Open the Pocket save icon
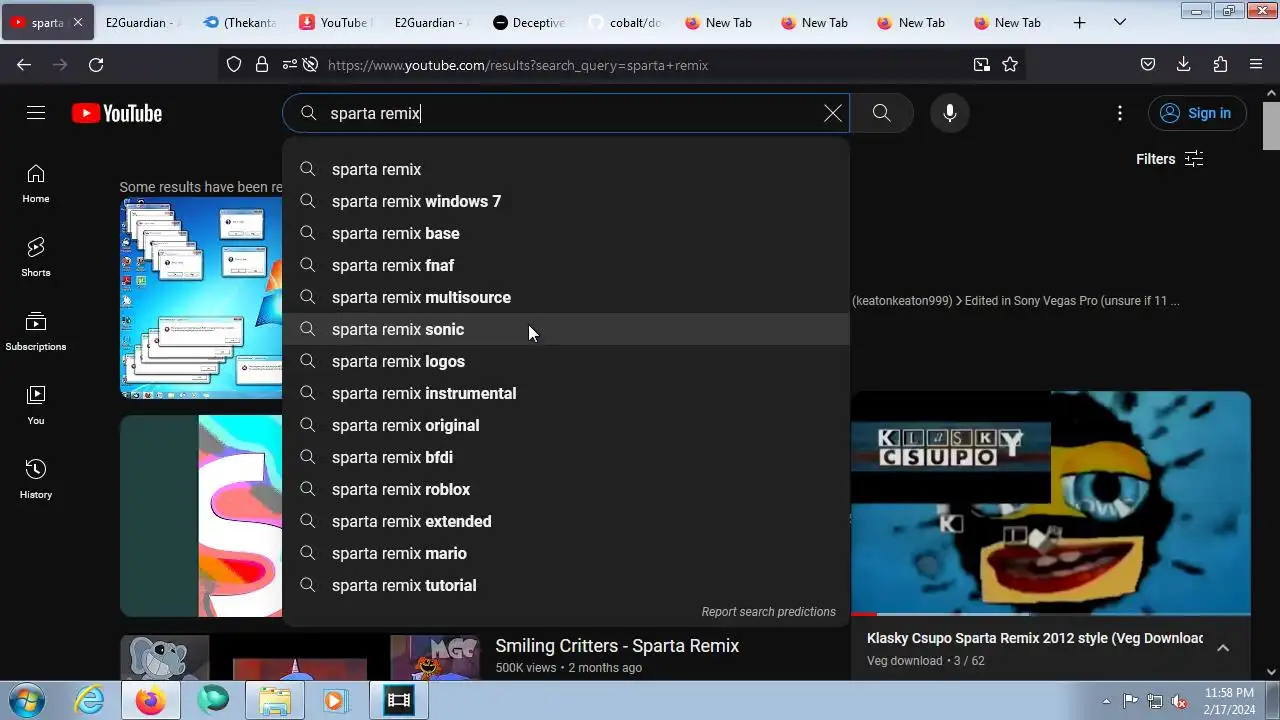This screenshot has height=720, width=1280. point(1148,65)
